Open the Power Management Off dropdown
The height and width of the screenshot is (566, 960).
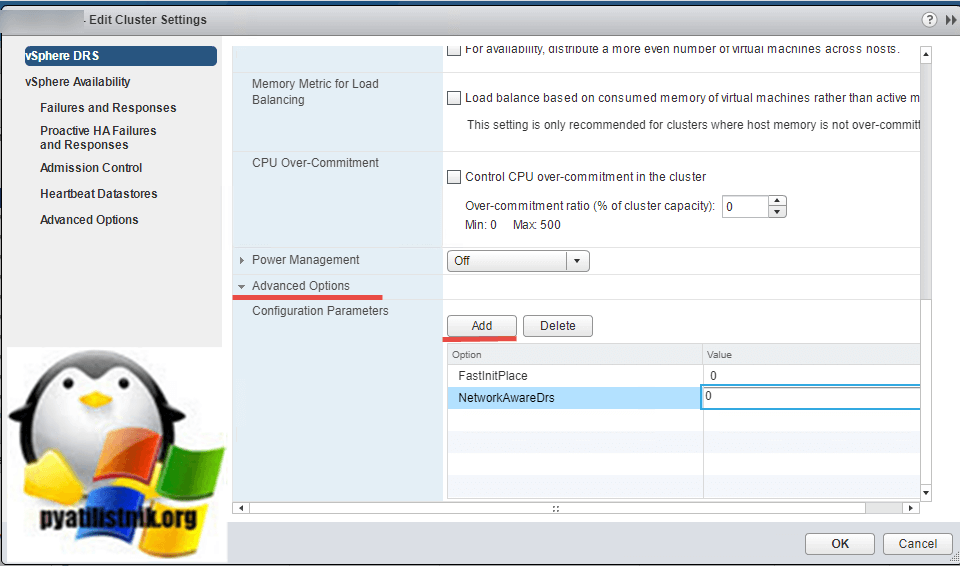pyautogui.click(x=518, y=261)
